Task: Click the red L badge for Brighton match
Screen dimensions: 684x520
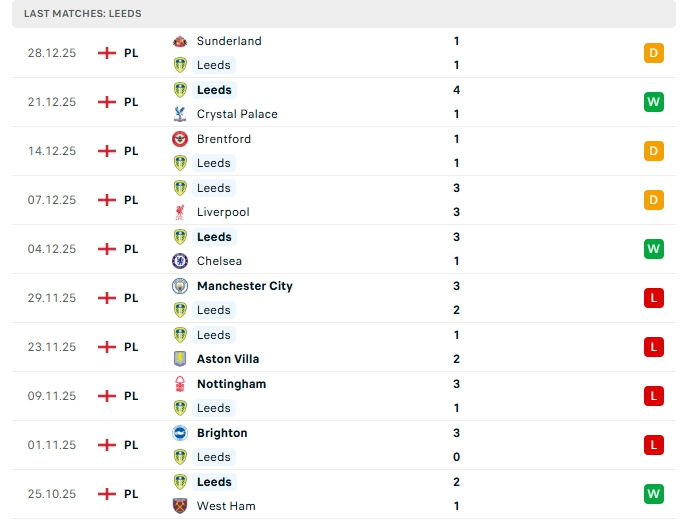Action: click(x=654, y=445)
